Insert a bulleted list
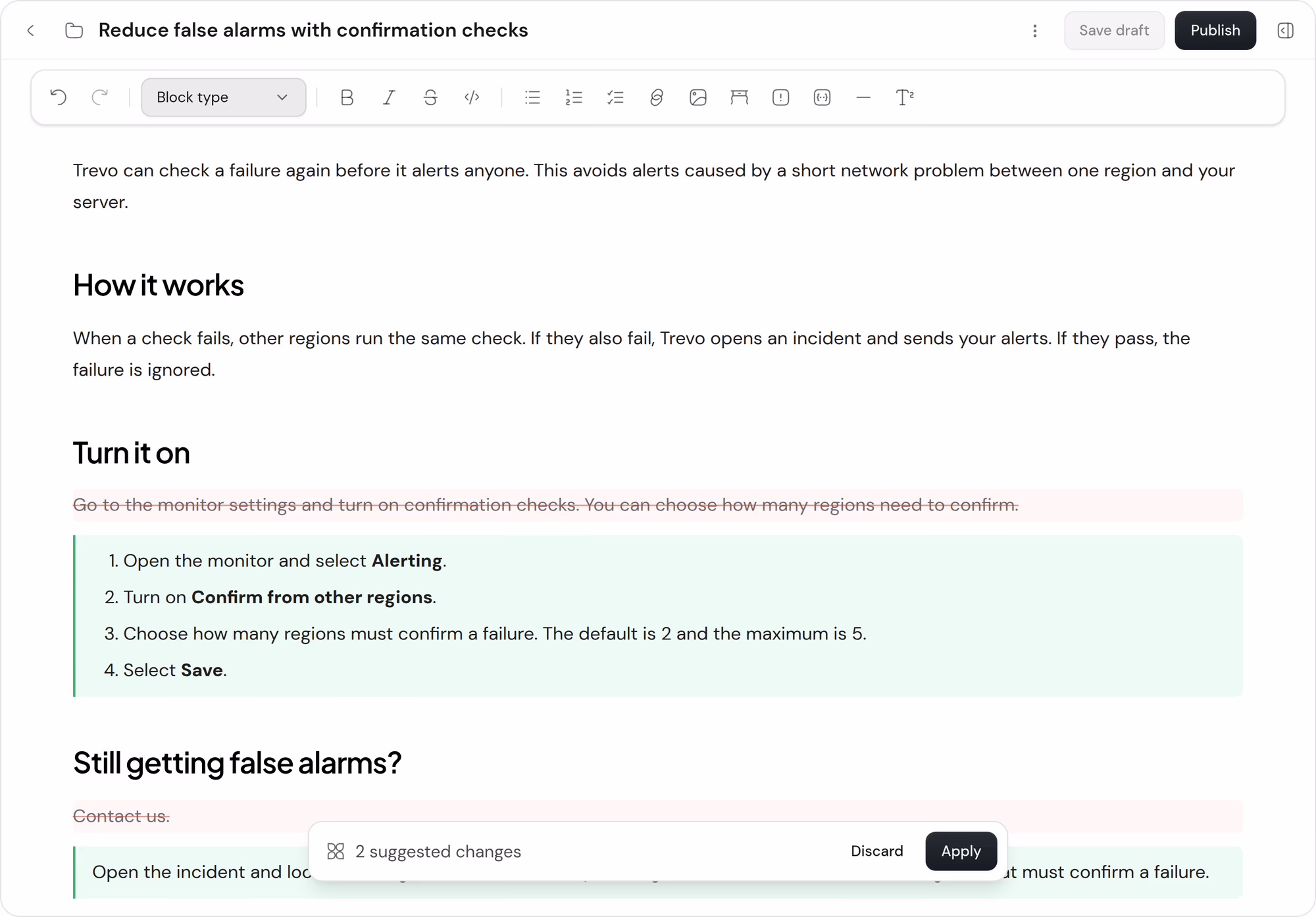This screenshot has height=917, width=1316. (x=532, y=97)
